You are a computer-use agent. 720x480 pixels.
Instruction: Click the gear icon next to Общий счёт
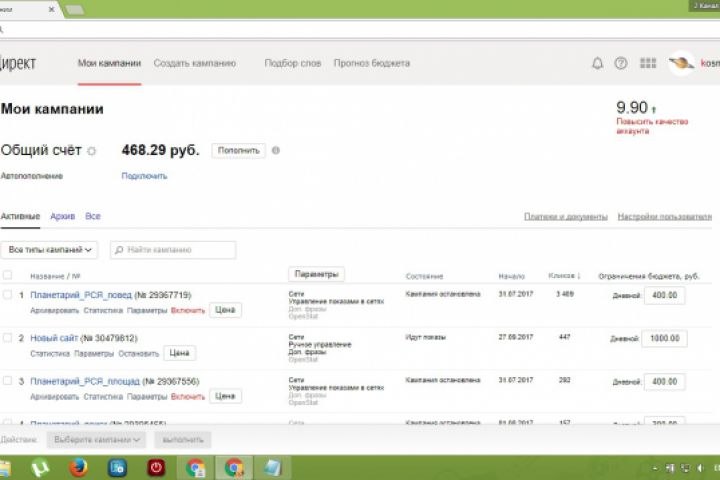(x=91, y=151)
